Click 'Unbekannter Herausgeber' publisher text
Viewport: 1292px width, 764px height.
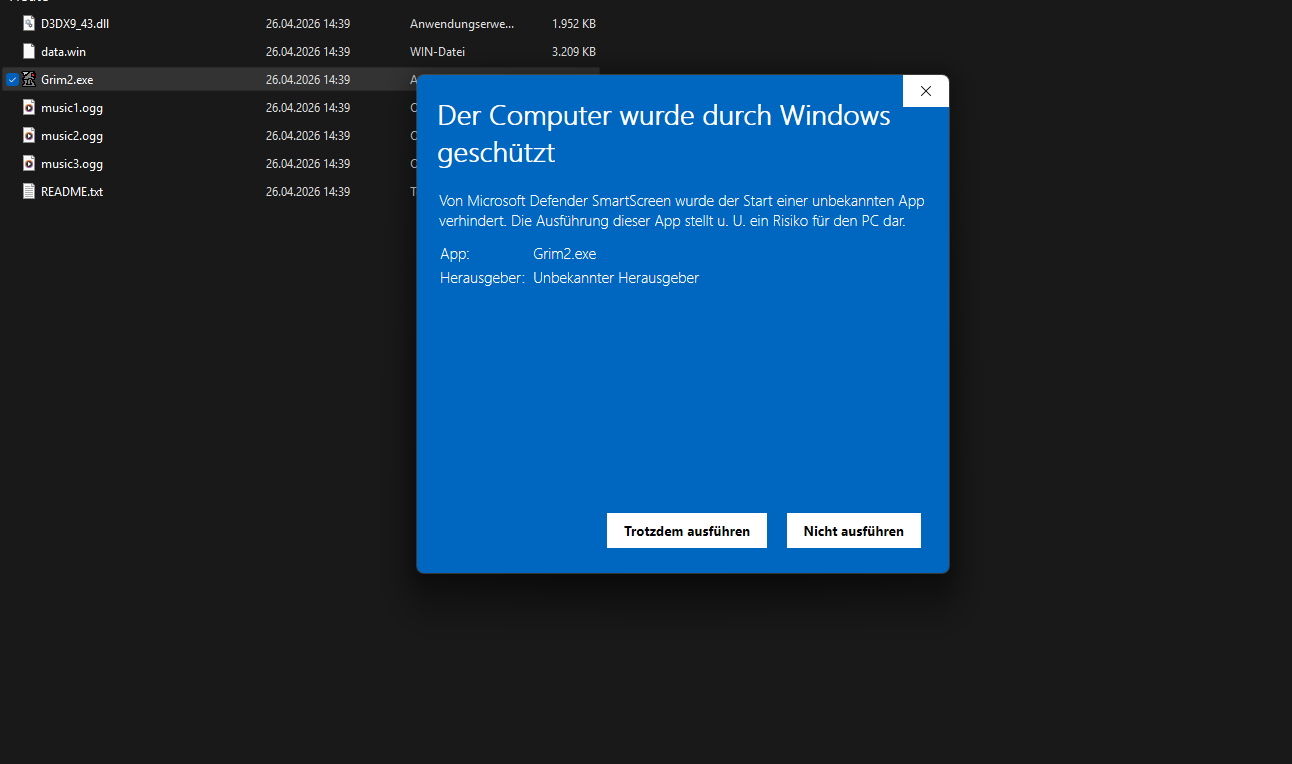coord(616,278)
